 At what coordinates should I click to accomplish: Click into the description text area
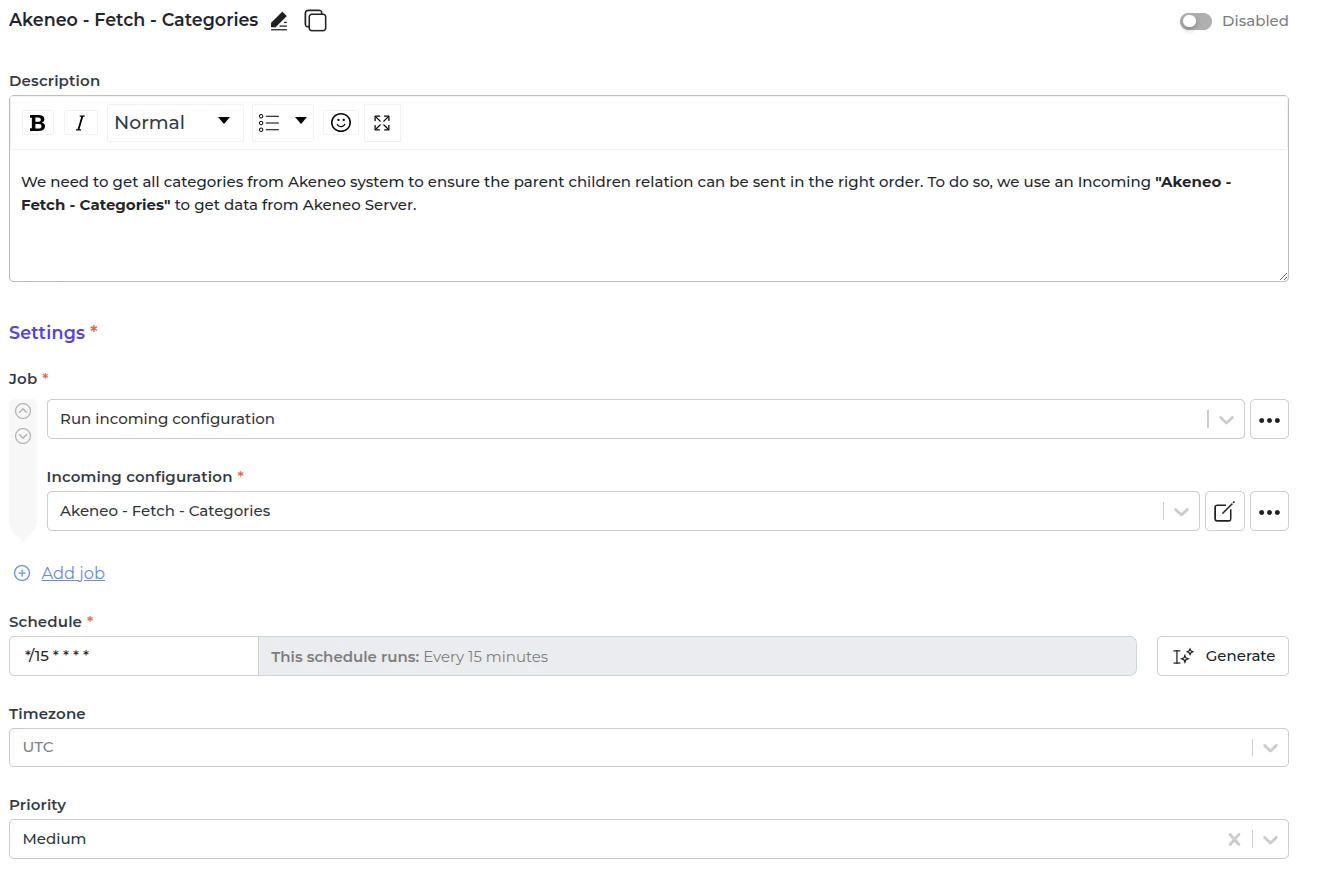point(648,215)
